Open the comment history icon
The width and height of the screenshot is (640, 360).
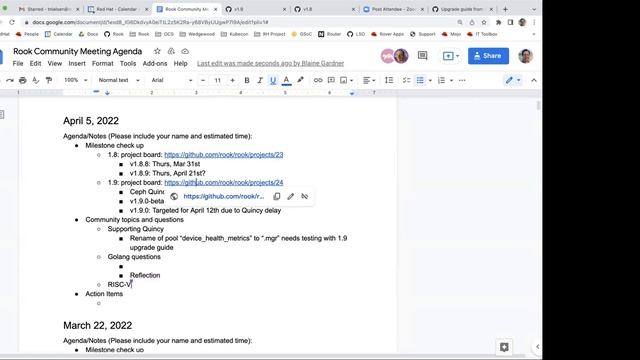[422, 56]
